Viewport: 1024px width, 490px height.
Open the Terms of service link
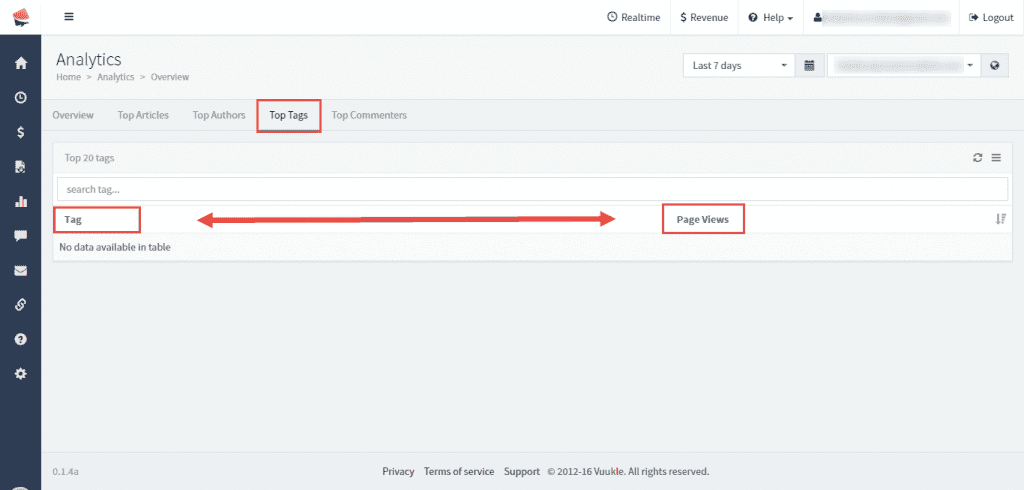(x=459, y=471)
